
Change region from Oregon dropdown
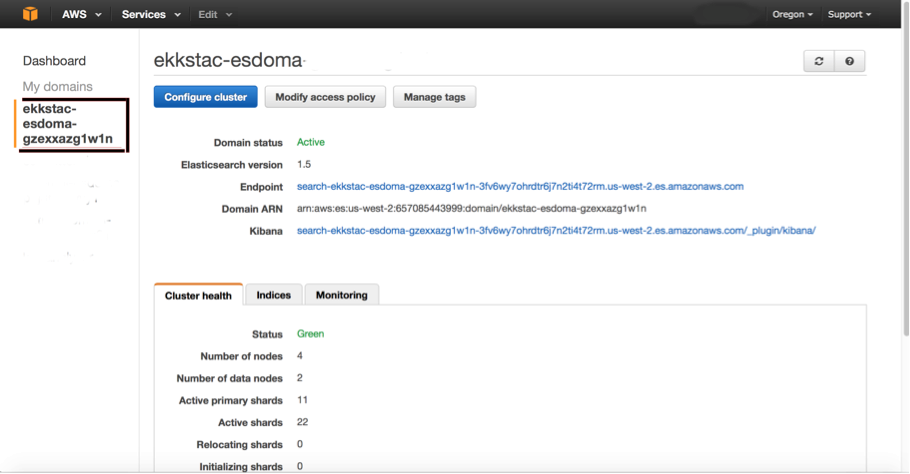[792, 15]
